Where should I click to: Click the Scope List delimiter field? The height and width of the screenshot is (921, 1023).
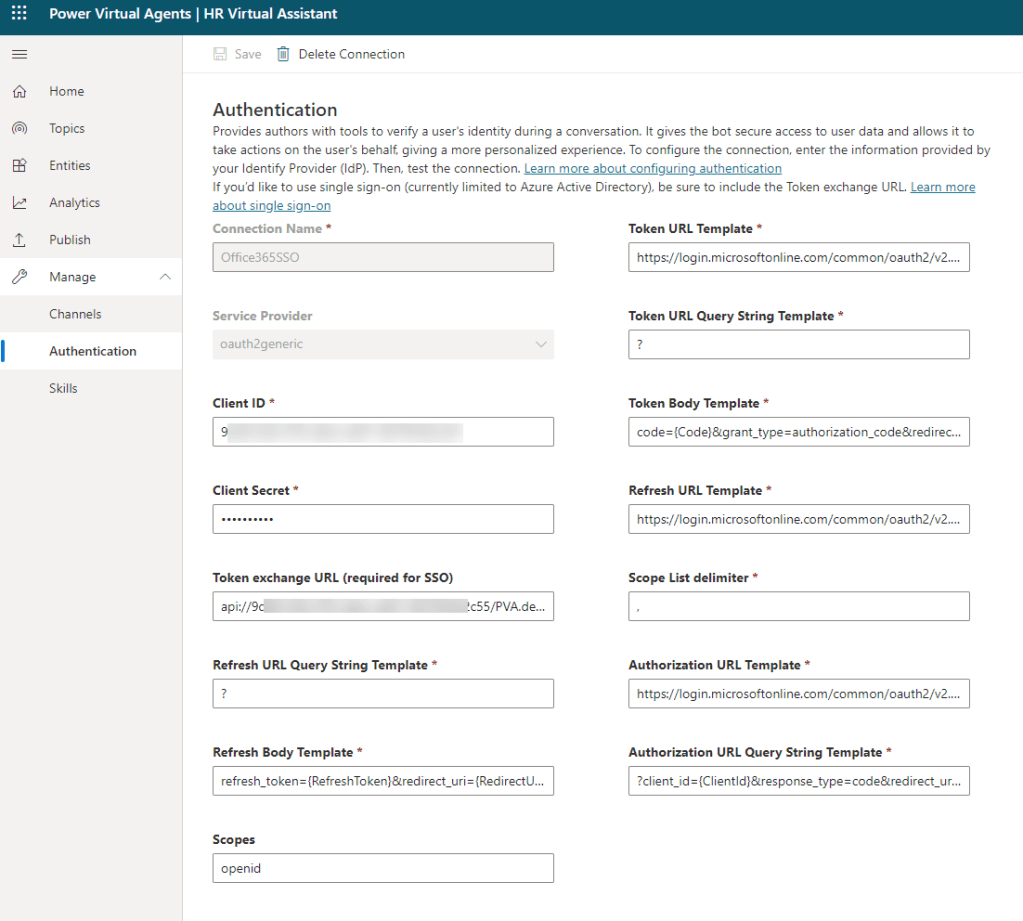(x=799, y=606)
